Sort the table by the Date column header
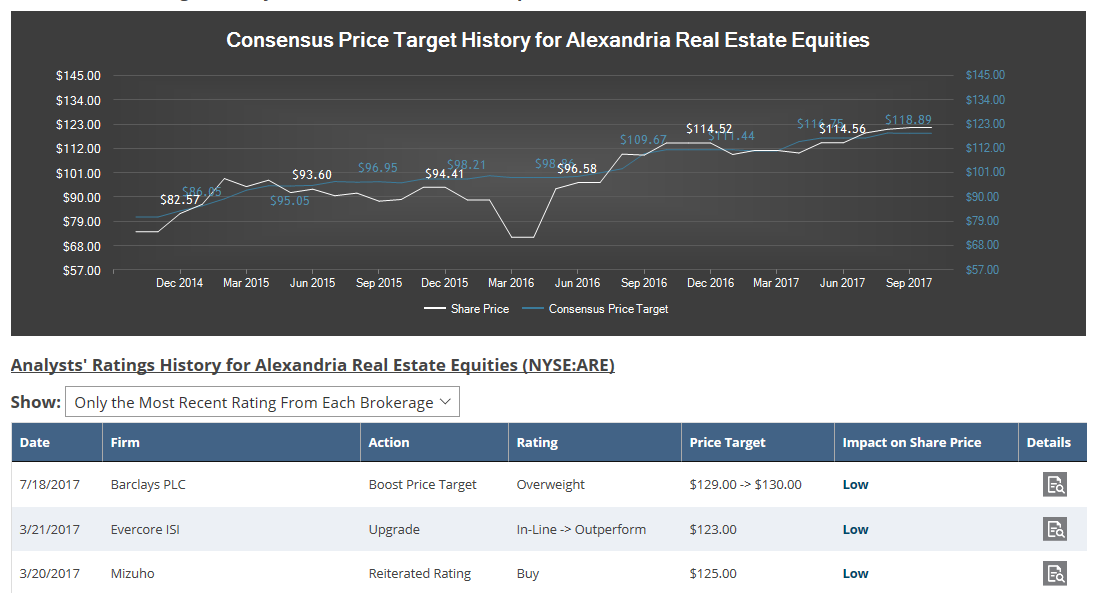 (37, 442)
